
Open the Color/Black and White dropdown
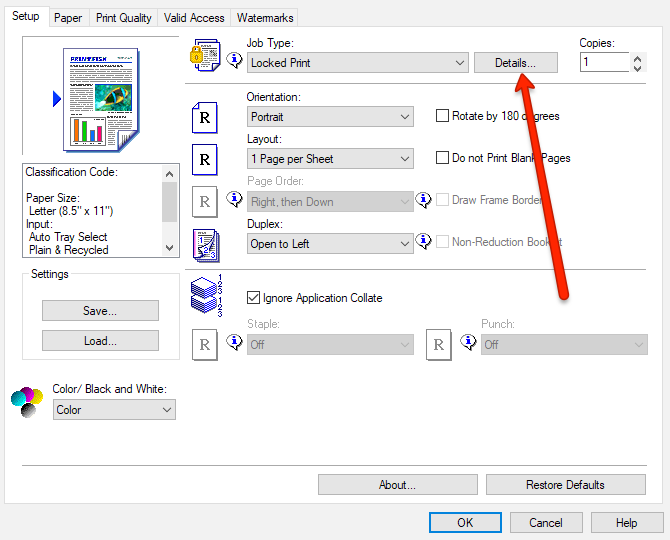pyautogui.click(x=114, y=410)
